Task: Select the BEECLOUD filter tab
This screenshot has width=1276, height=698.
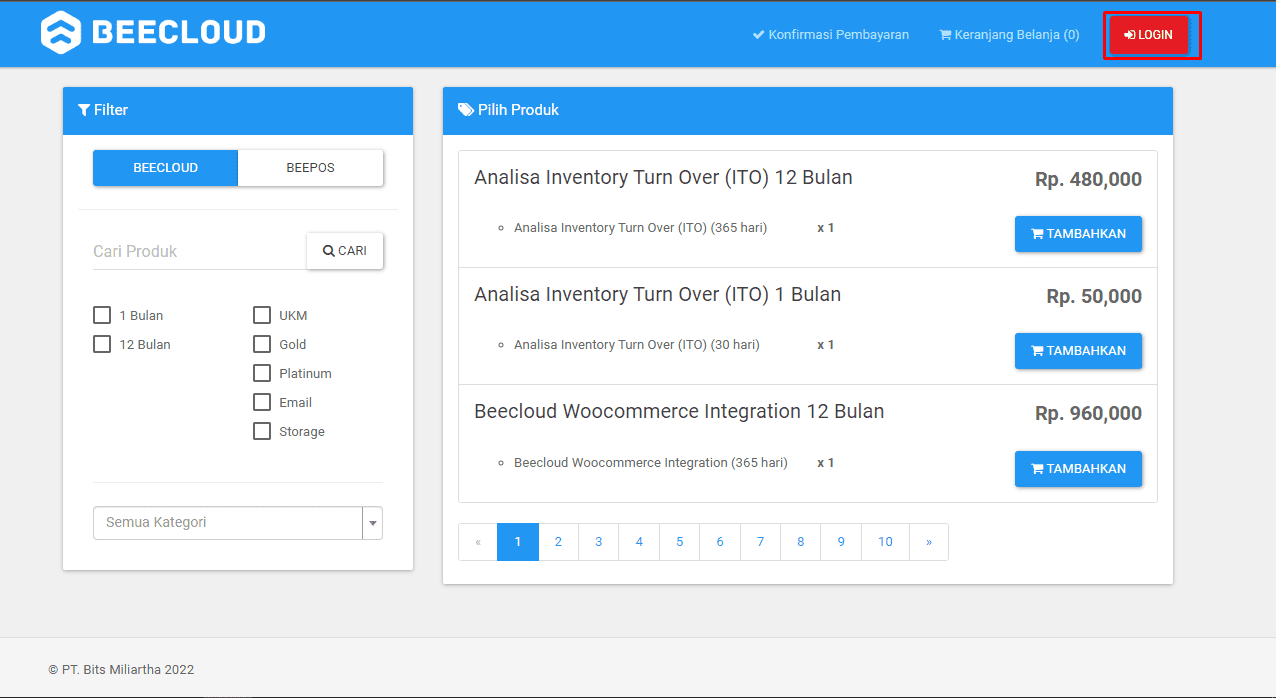Action: pyautogui.click(x=165, y=168)
